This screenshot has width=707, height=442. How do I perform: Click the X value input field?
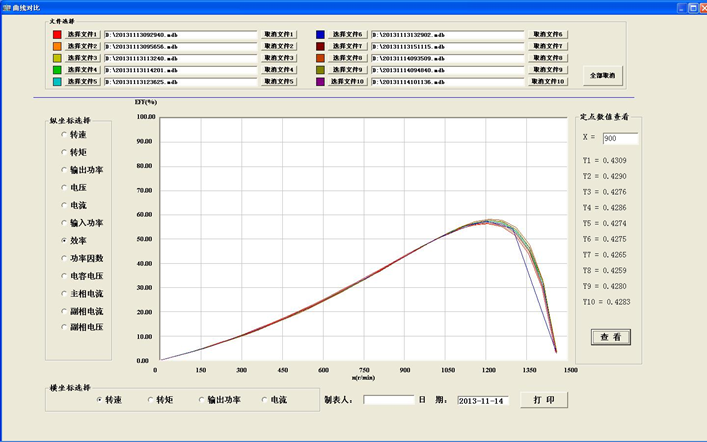pyautogui.click(x=619, y=139)
